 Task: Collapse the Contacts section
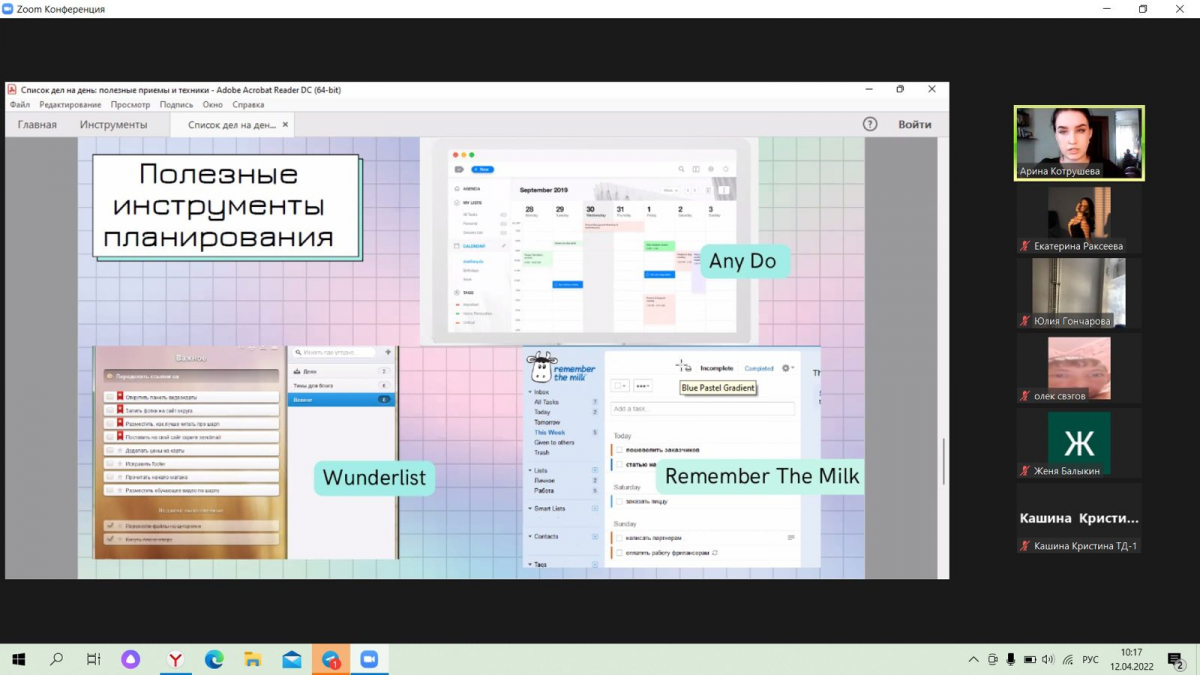click(x=529, y=536)
